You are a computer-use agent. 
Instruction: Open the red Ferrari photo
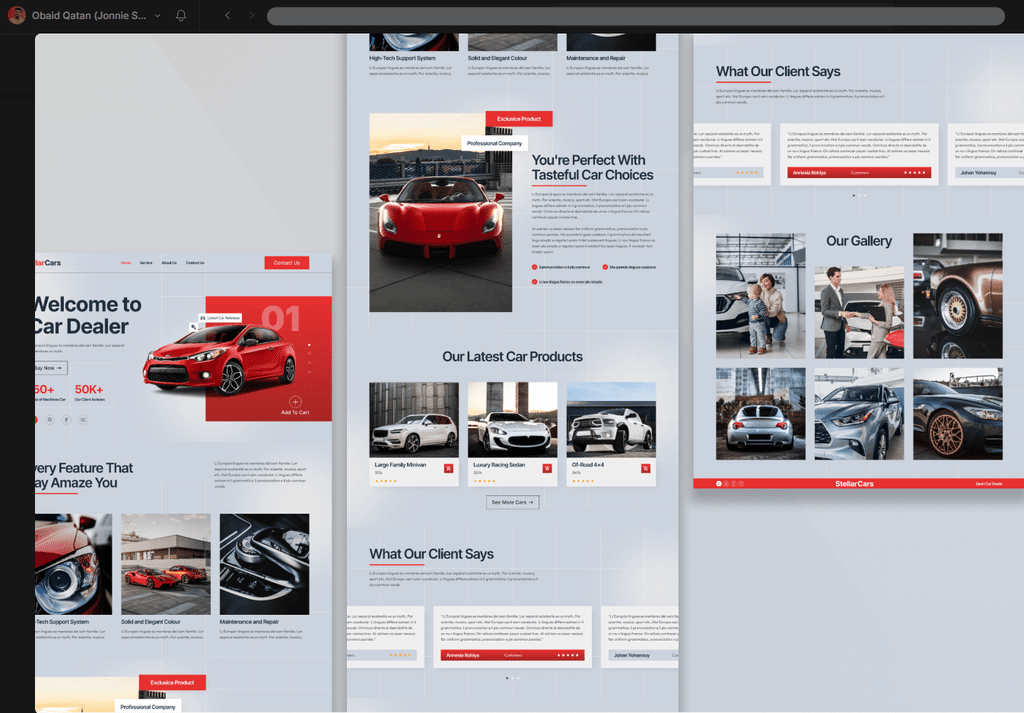(441, 213)
